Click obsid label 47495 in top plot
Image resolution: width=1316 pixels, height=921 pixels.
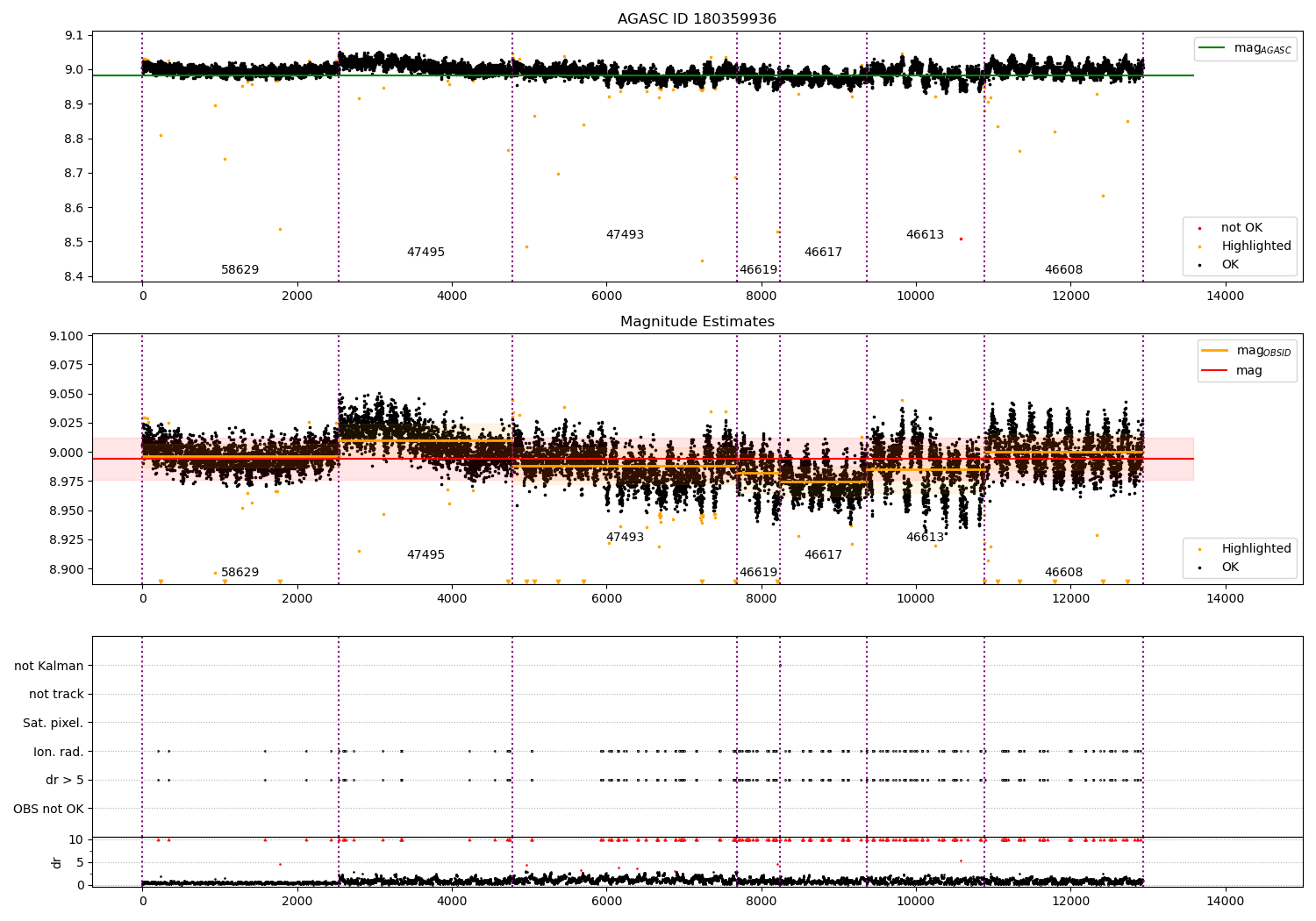pos(426,253)
